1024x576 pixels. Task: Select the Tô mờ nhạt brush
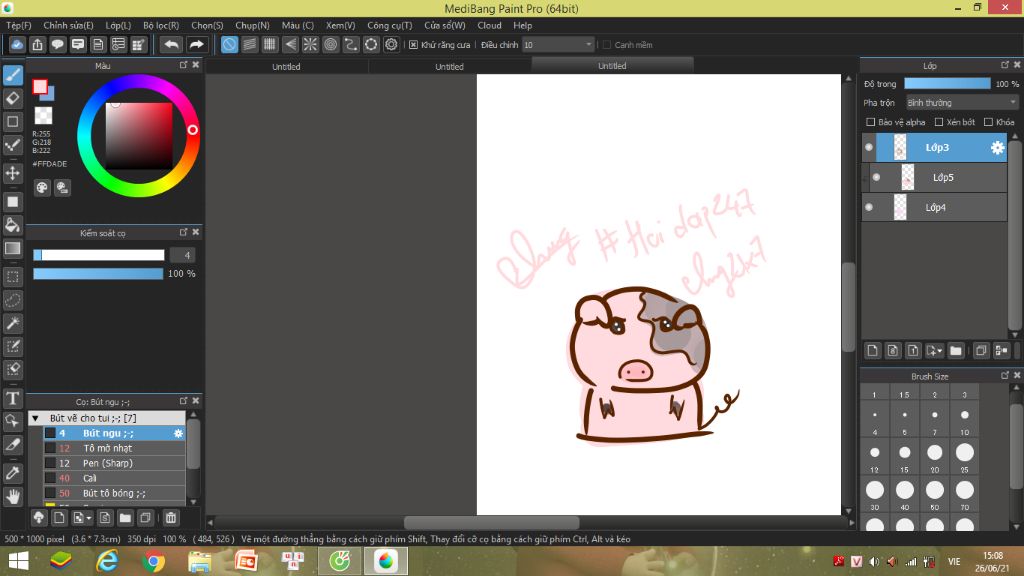click(114, 448)
